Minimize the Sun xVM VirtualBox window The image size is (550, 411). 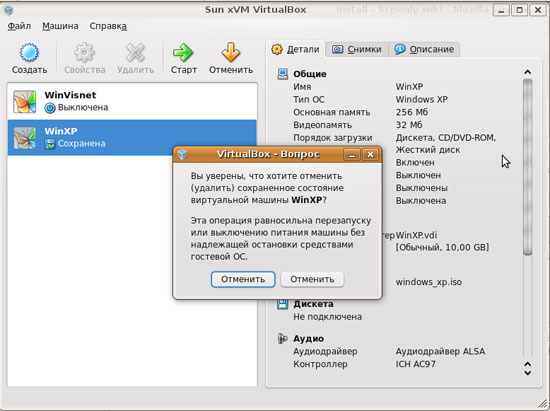tap(501, 10)
